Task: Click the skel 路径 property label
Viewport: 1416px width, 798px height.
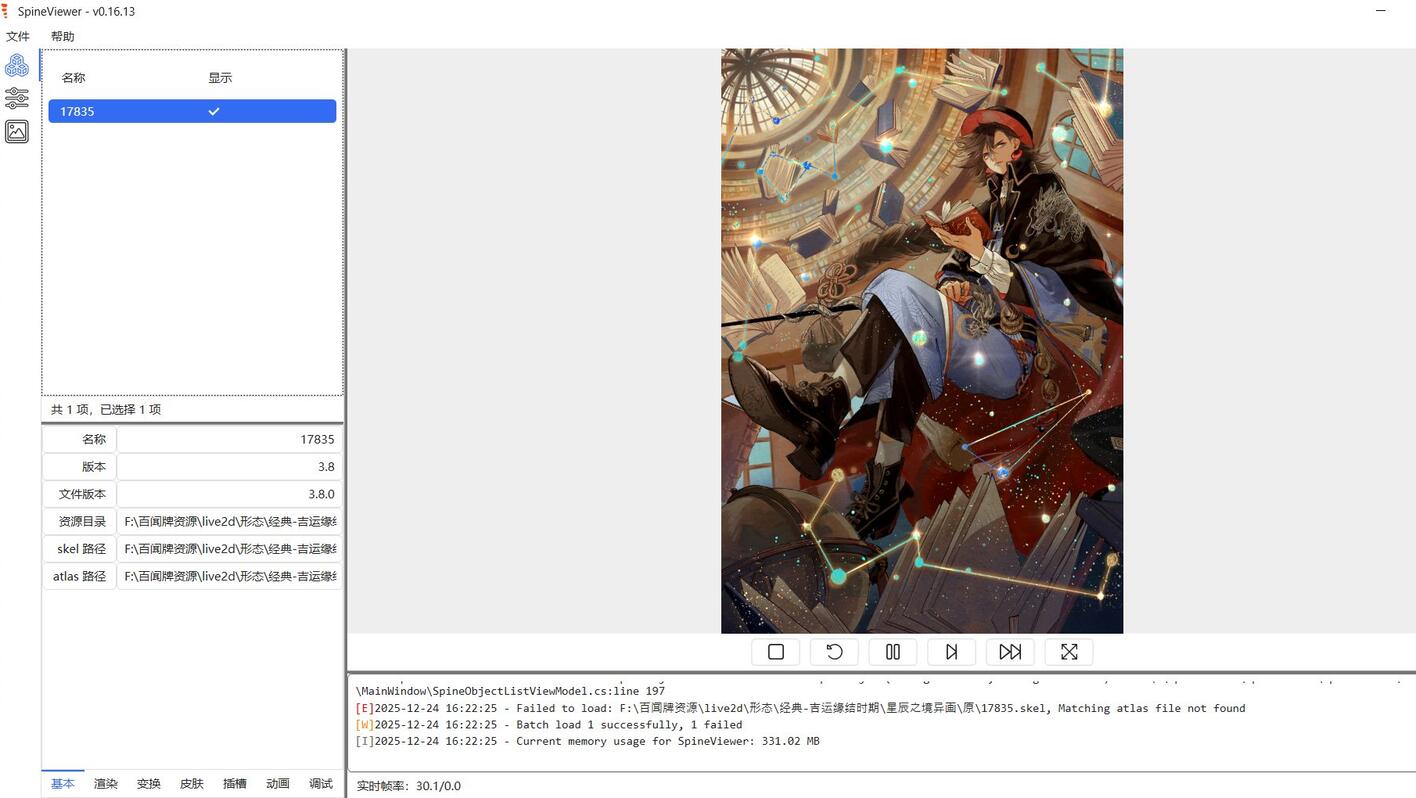Action: 81,549
